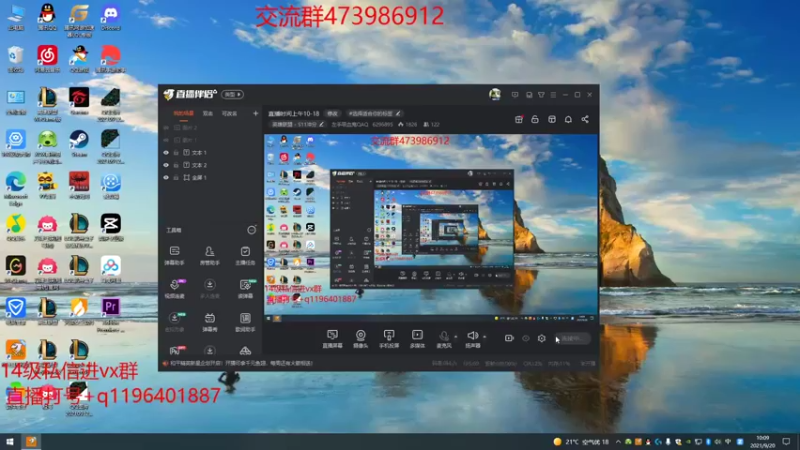Screen dimensions: 800x450
Task: Lock the 全屏 1 layer
Action: 176,178
